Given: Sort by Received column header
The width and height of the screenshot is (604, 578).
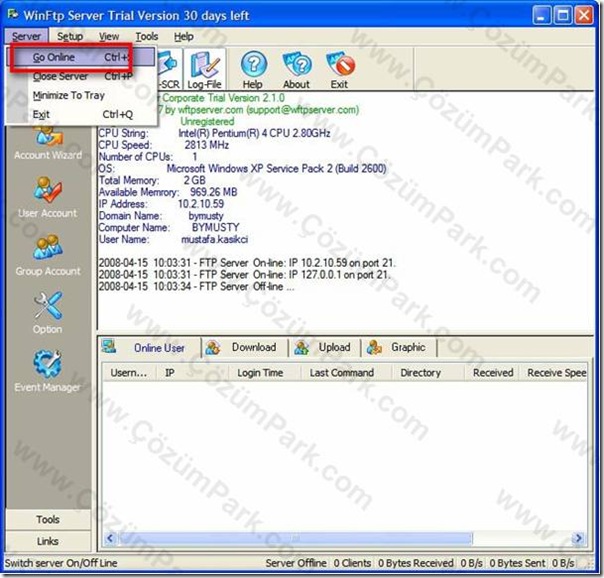Looking at the screenshot, I should pyautogui.click(x=492, y=372).
